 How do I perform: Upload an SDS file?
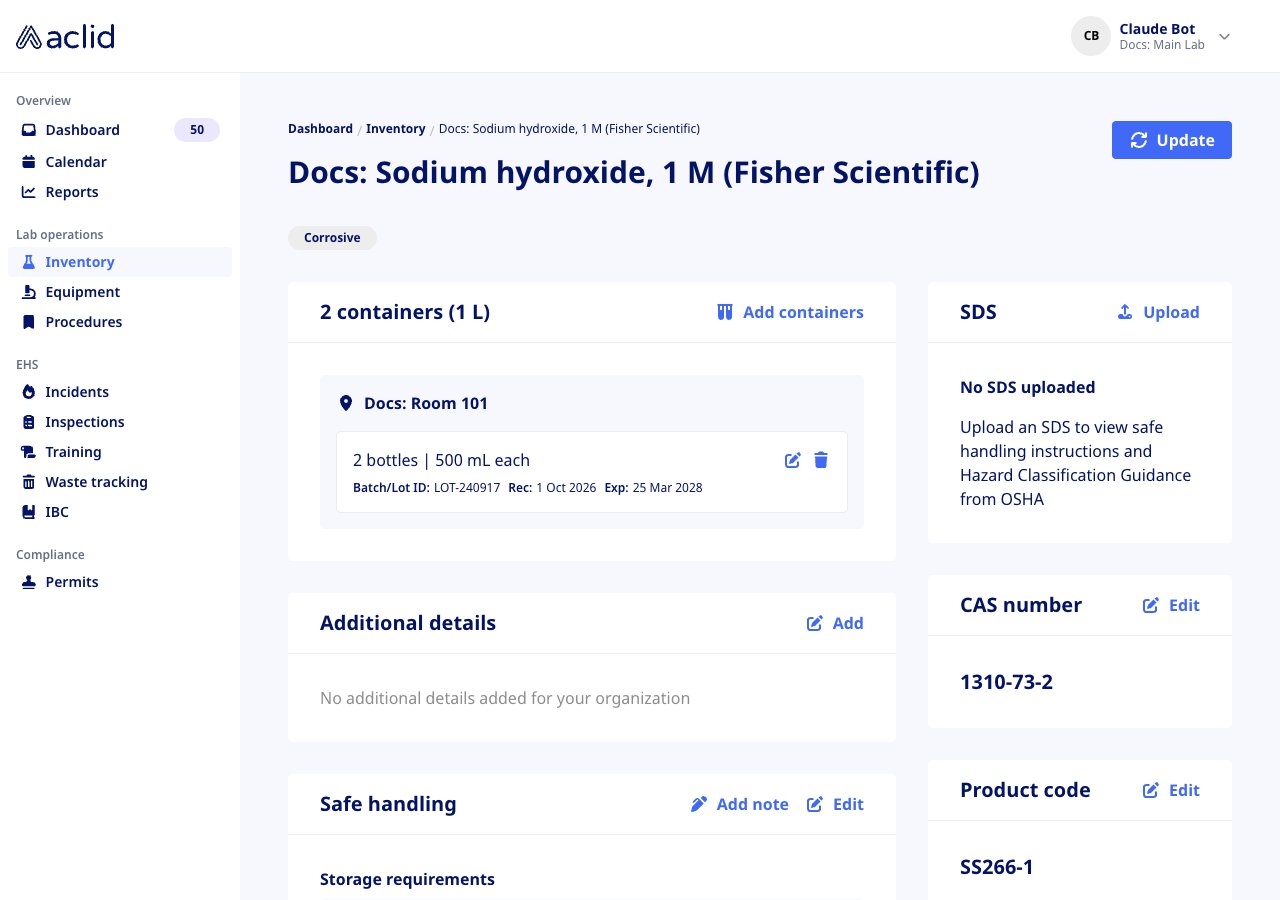pyautogui.click(x=1158, y=312)
